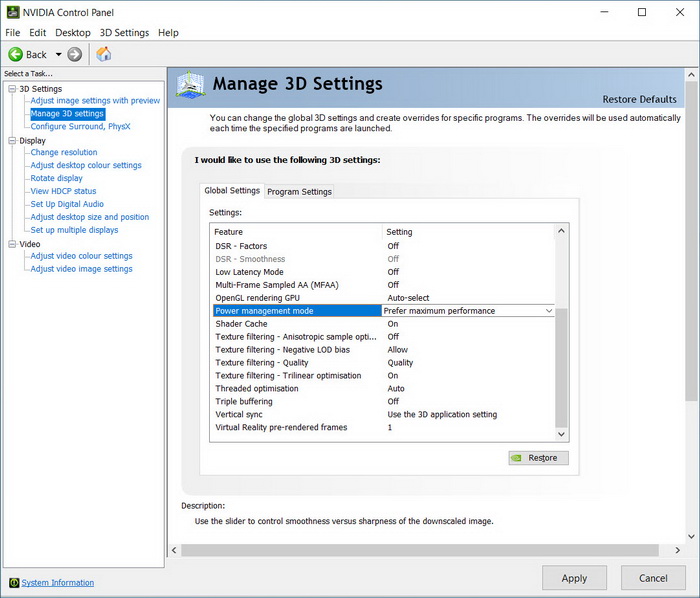The width and height of the screenshot is (700, 598).
Task: Collapse the 3D Settings tree node
Action: [x=12, y=89]
